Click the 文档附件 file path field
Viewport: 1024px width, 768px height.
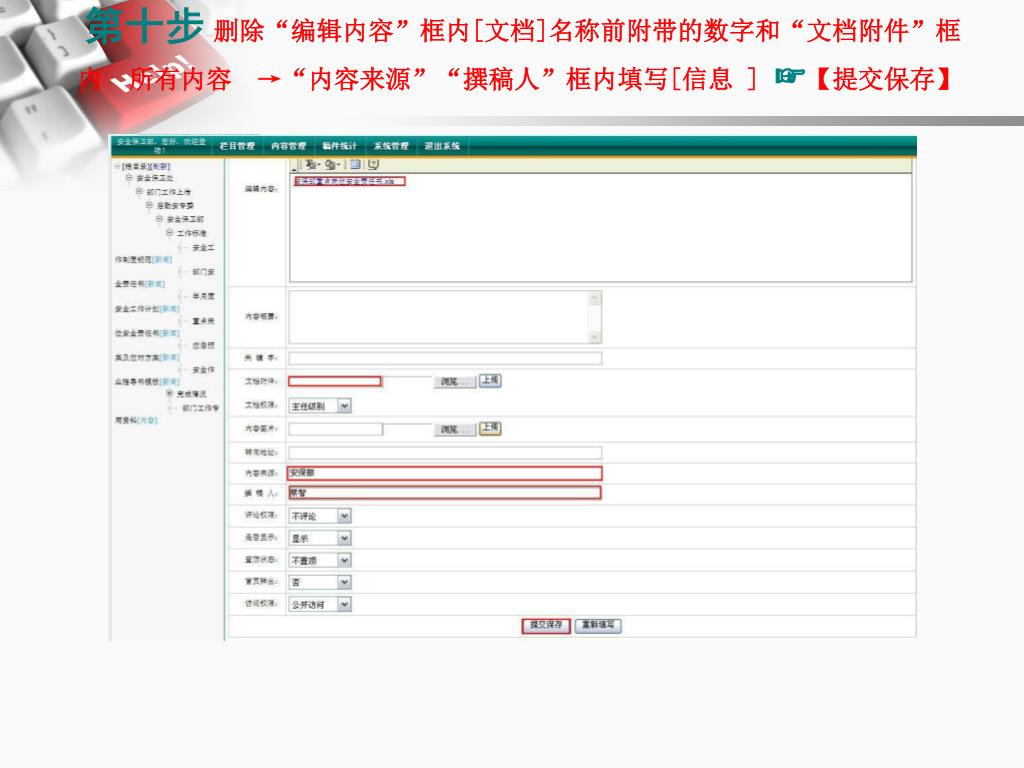click(x=335, y=381)
